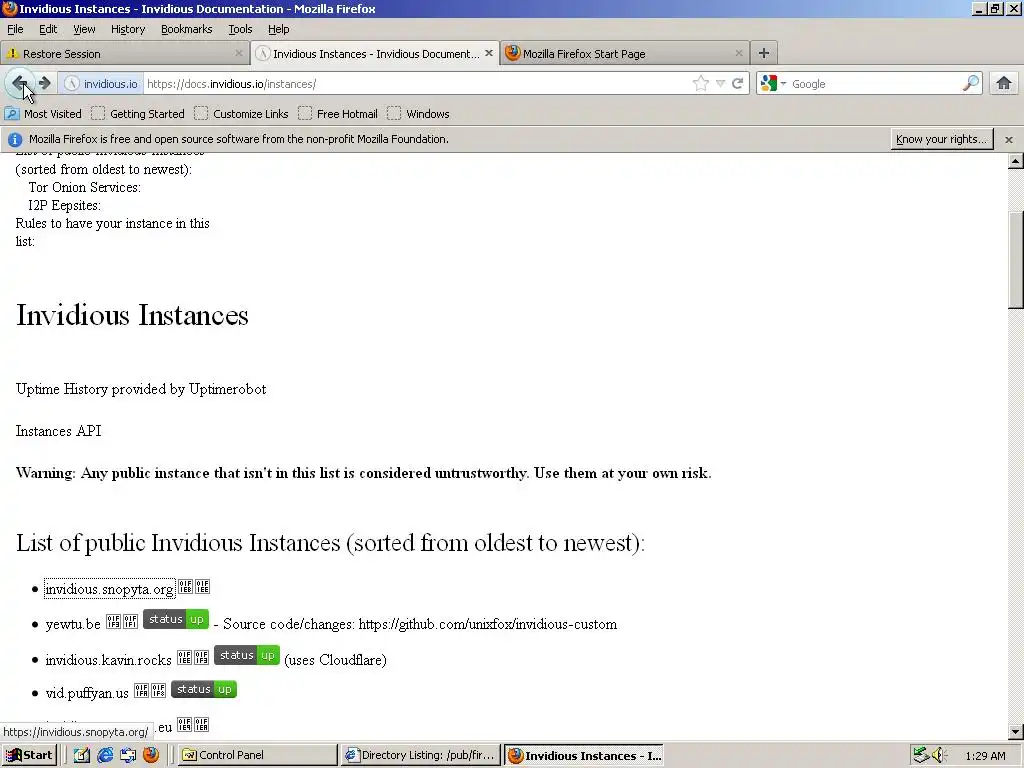1024x768 pixels.
Task: Go forward with the Forward arrow button
Action: tap(44, 83)
